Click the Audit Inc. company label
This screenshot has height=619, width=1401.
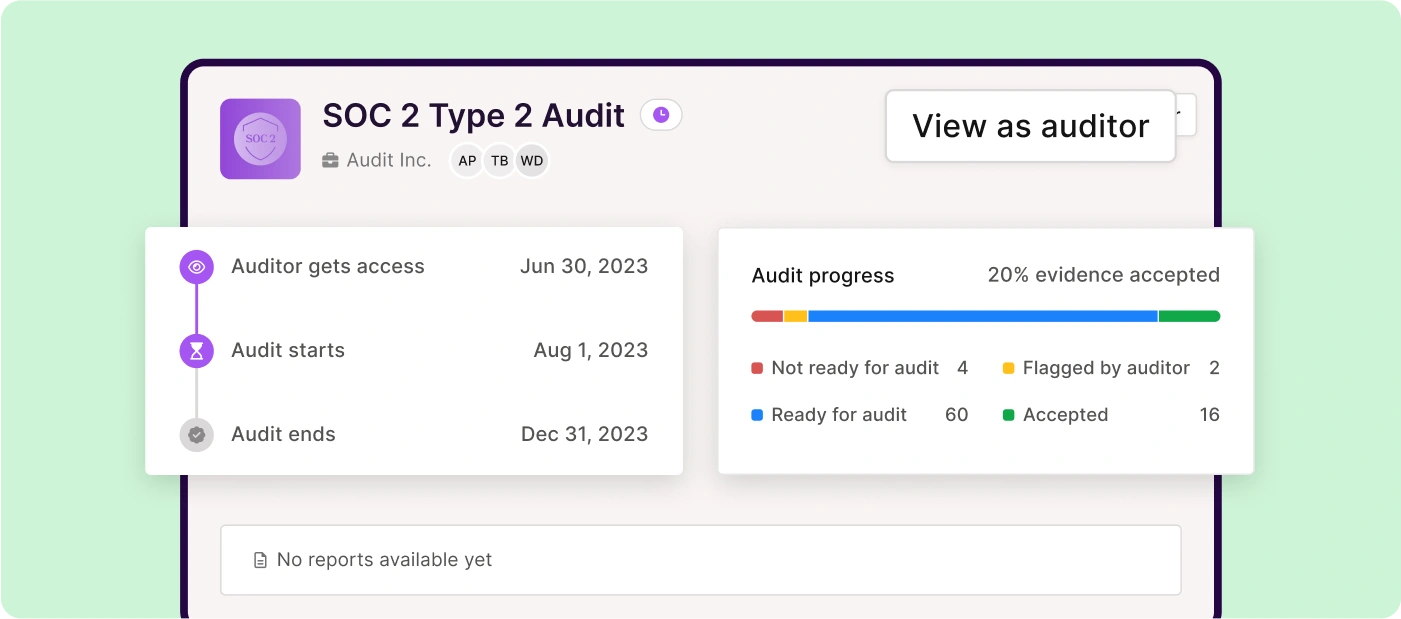(x=388, y=160)
